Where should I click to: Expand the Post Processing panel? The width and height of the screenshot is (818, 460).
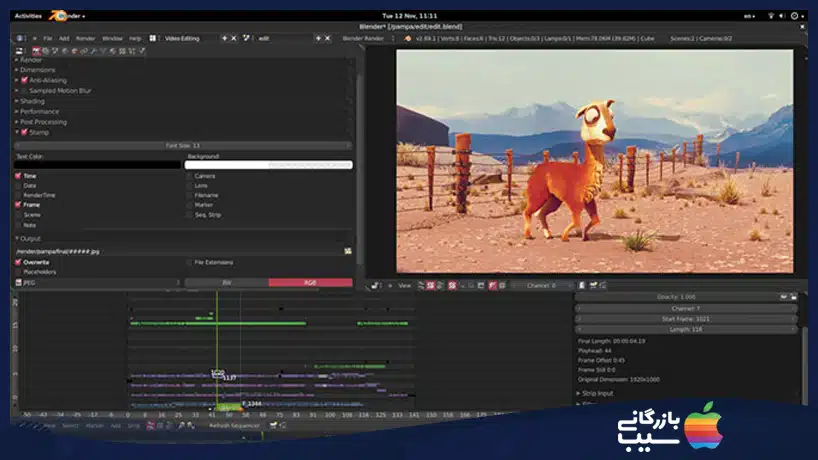coord(42,122)
